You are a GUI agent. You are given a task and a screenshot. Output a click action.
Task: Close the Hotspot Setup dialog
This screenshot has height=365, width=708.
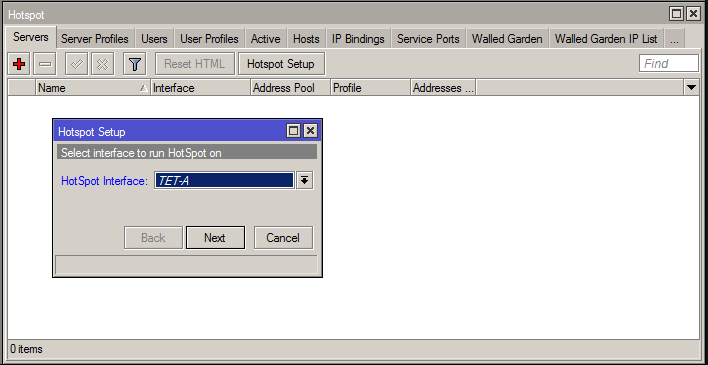[x=310, y=131]
